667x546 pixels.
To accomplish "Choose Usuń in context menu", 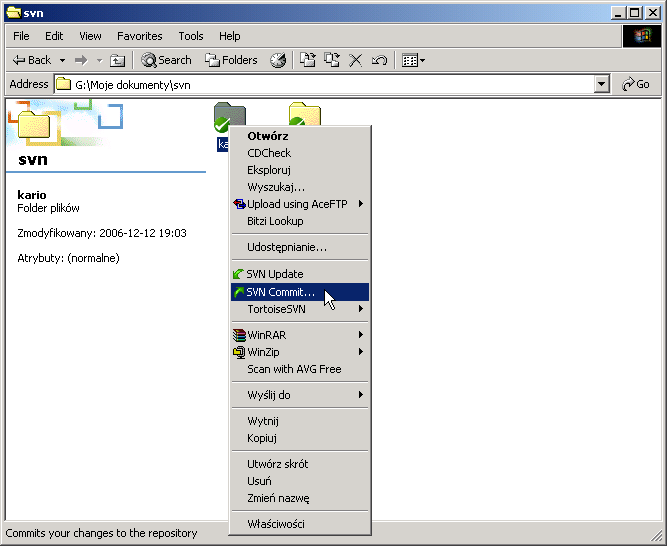I will pyautogui.click(x=300, y=481).
